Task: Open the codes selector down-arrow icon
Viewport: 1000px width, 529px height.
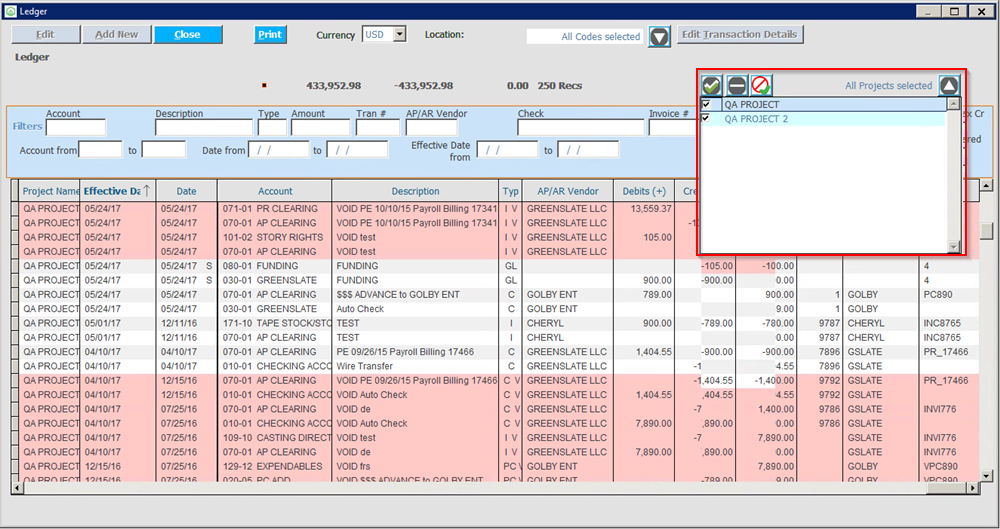Action: pyautogui.click(x=659, y=36)
